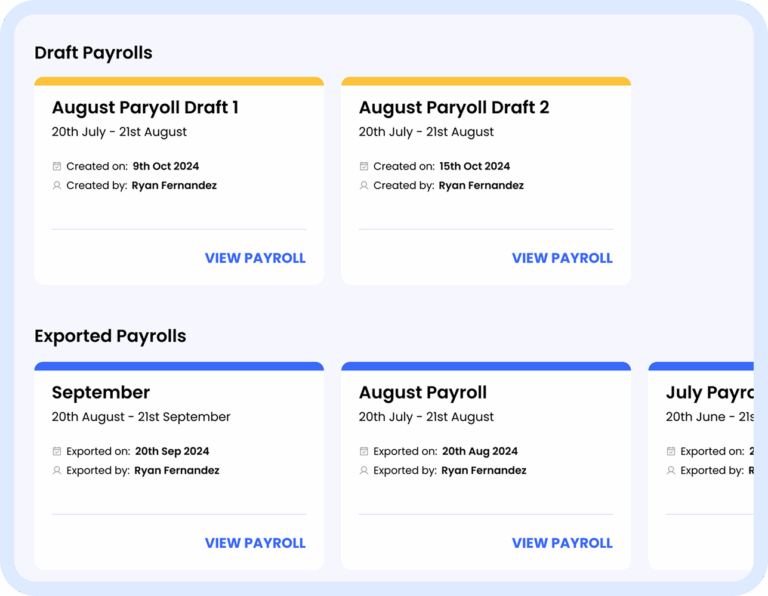Click the Exported Payrolls section heading

(x=110, y=336)
